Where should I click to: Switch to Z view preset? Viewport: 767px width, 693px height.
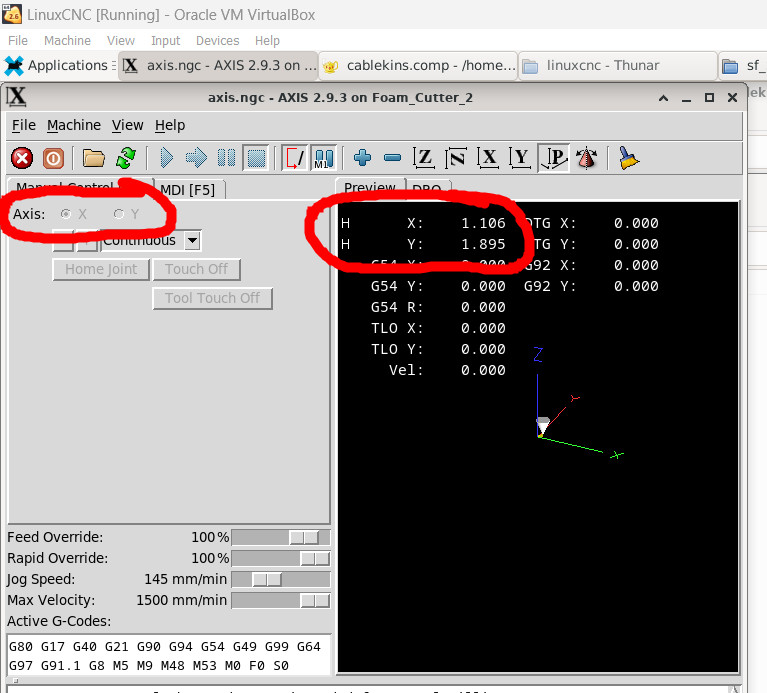[x=424, y=157]
